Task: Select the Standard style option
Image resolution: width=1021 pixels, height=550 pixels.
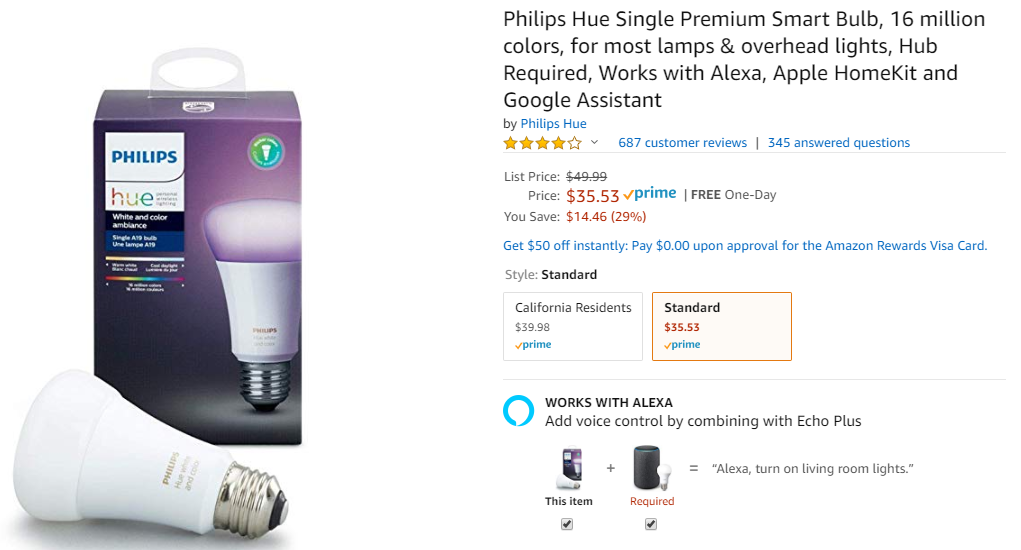Action: click(x=721, y=326)
